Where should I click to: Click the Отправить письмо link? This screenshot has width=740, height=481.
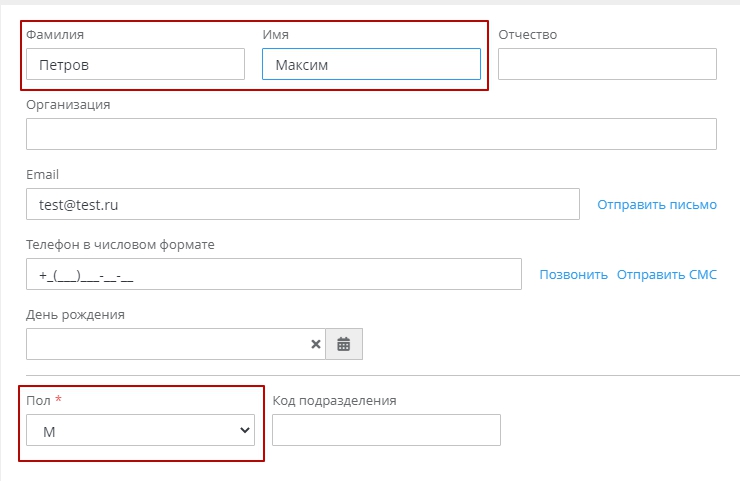tap(657, 204)
